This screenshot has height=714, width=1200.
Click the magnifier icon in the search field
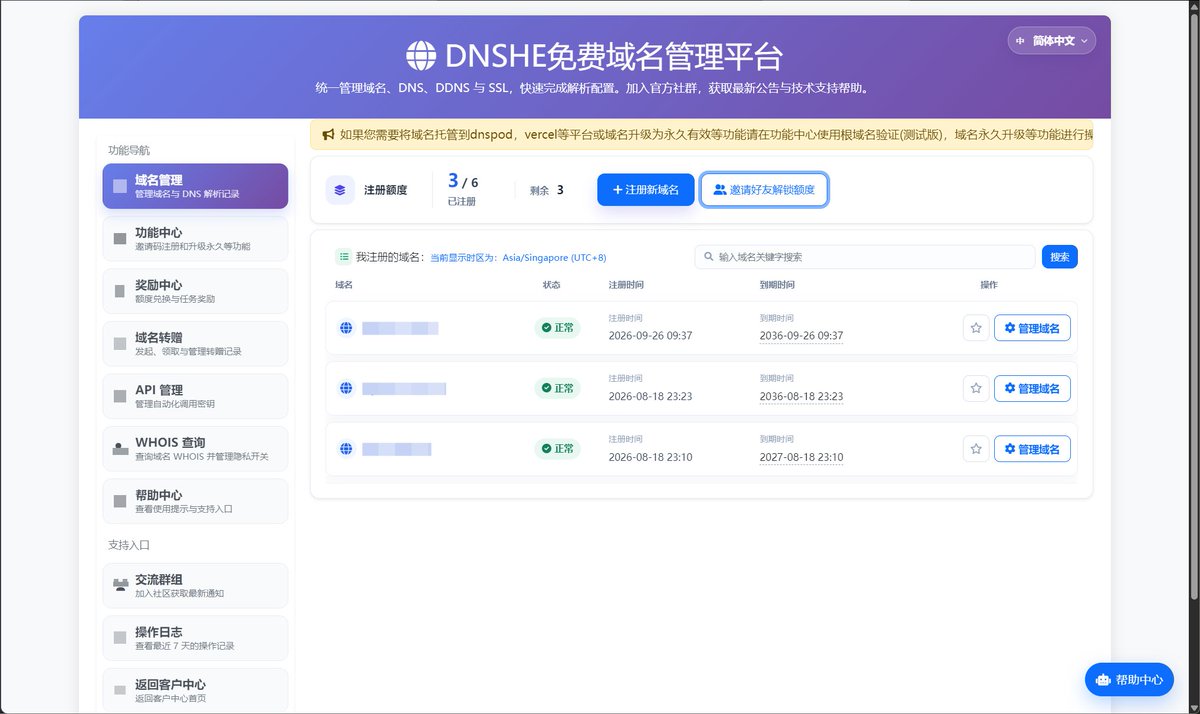[709, 257]
